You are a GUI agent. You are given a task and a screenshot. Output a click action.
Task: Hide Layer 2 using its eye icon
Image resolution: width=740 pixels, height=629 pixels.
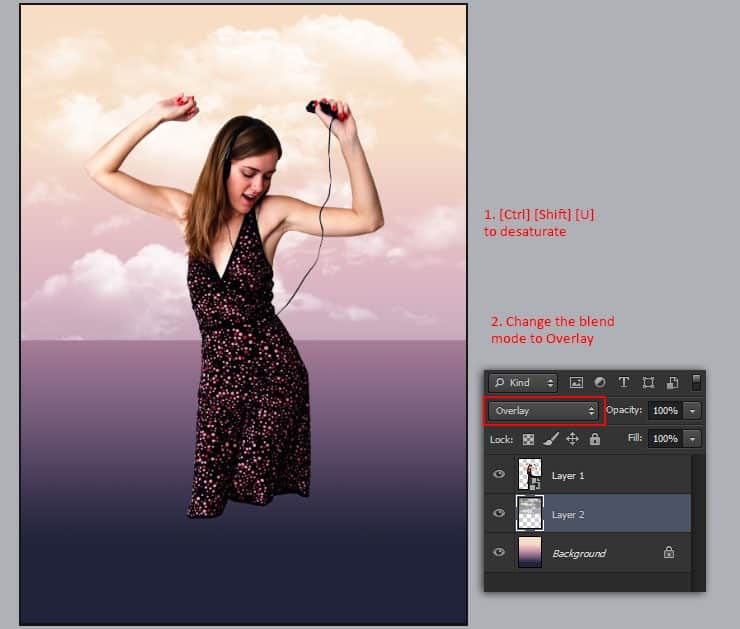(499, 513)
